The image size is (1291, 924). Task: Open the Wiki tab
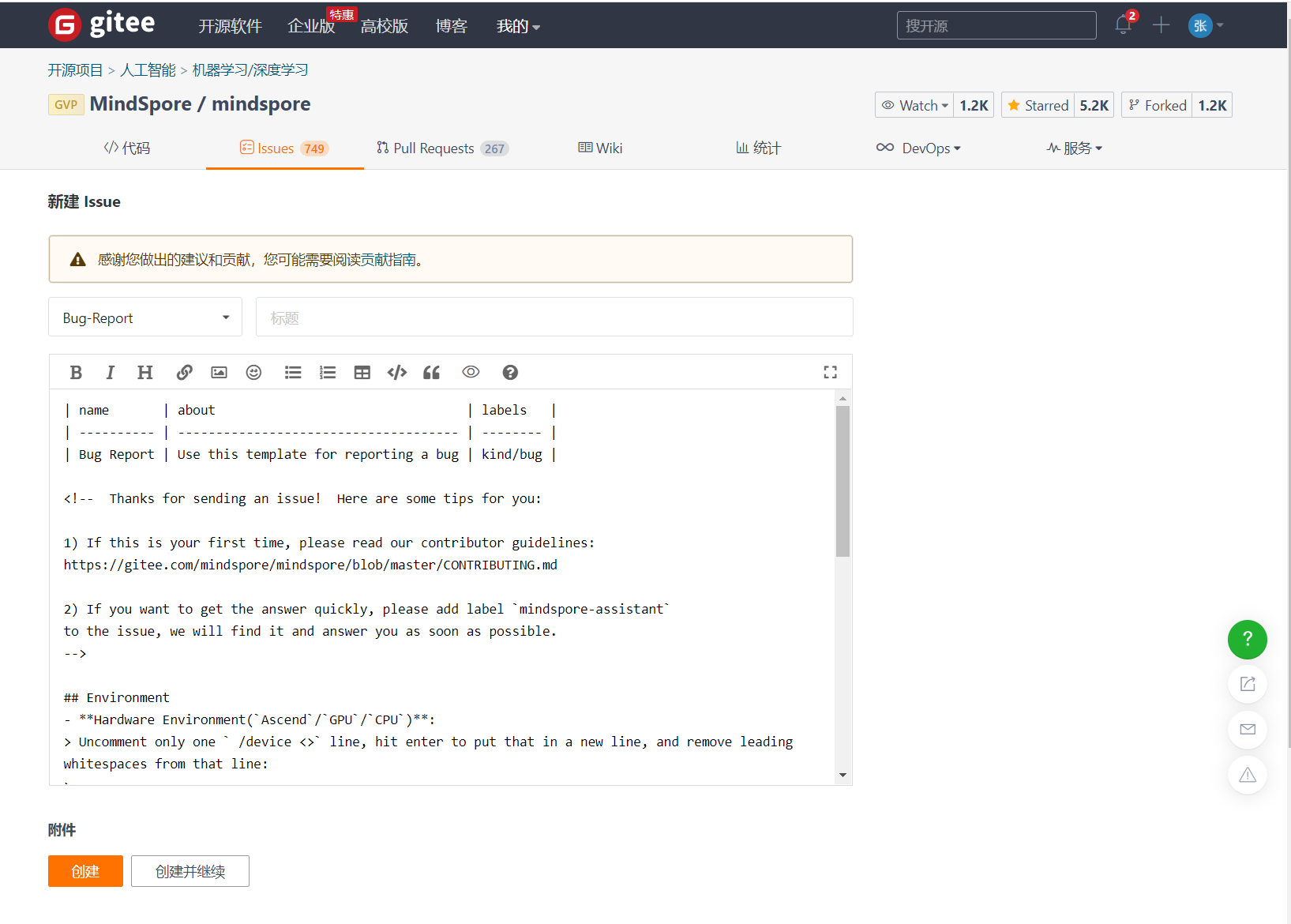600,148
